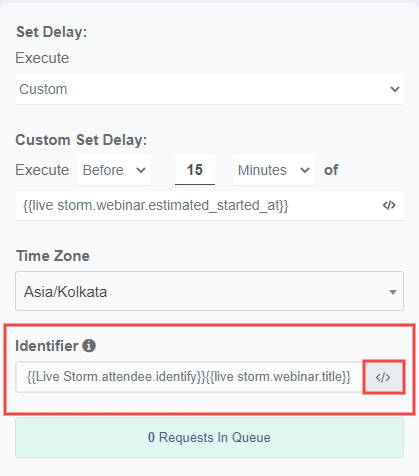Image resolution: width=419 pixels, height=476 pixels.
Task: Click the info icon beside Identifier
Action: (89, 346)
